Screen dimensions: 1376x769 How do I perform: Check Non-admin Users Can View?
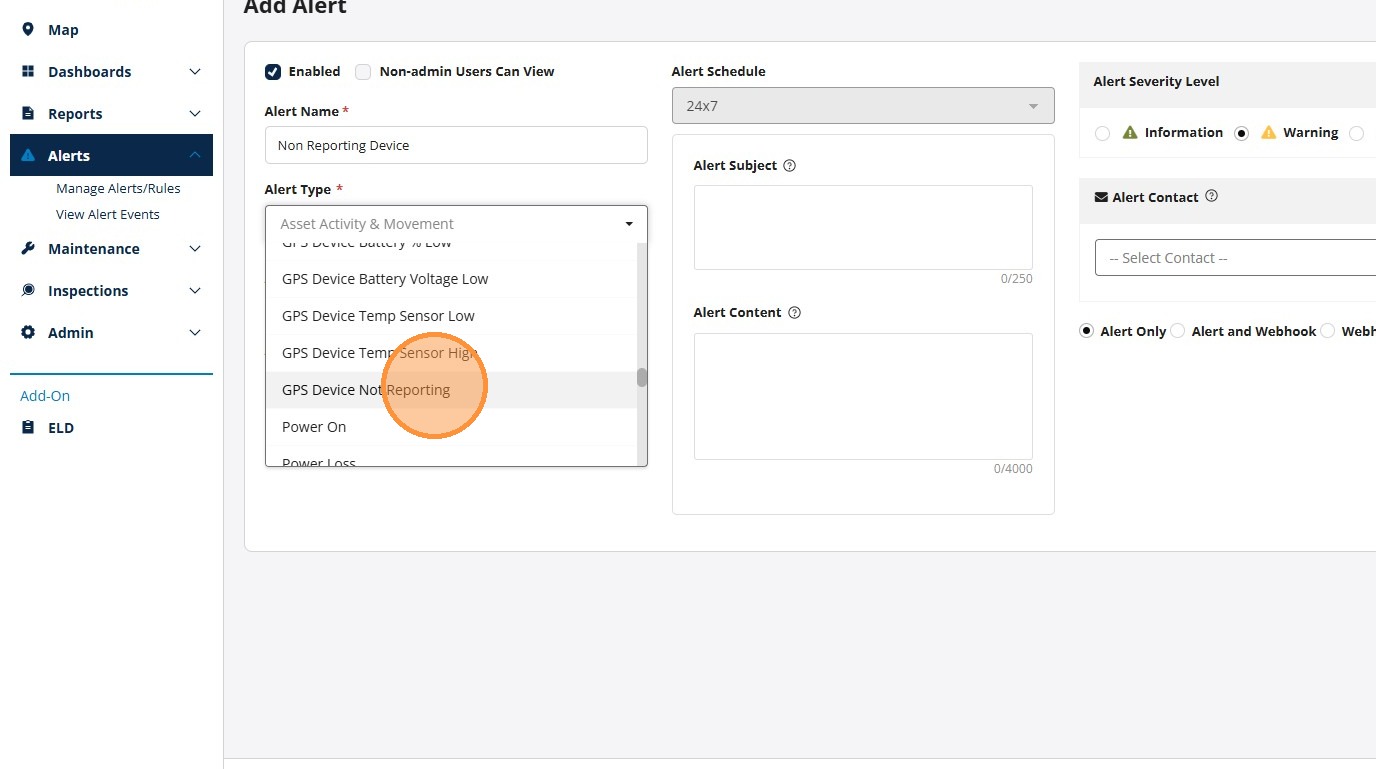pos(363,72)
